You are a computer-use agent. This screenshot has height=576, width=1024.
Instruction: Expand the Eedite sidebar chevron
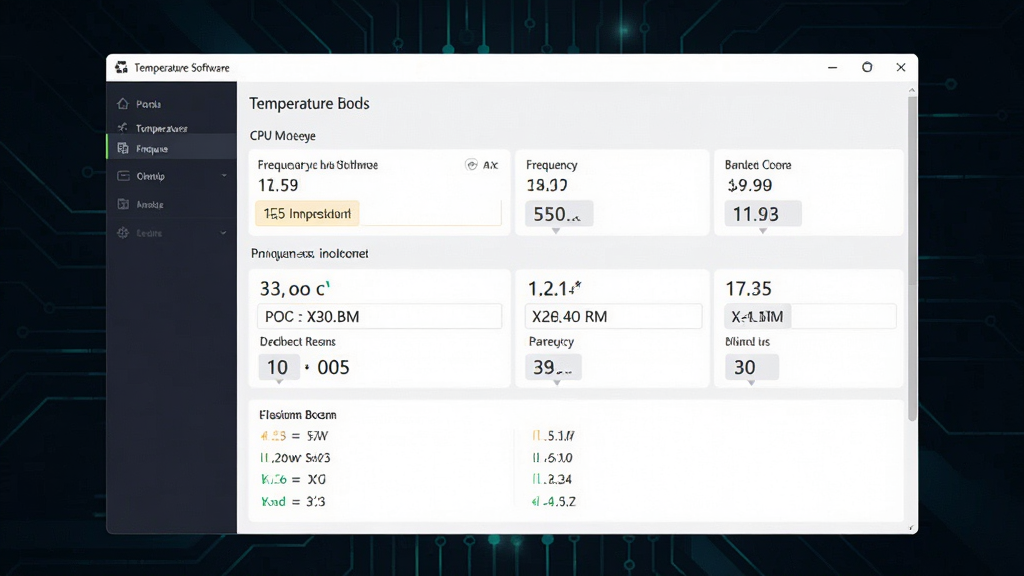223,232
